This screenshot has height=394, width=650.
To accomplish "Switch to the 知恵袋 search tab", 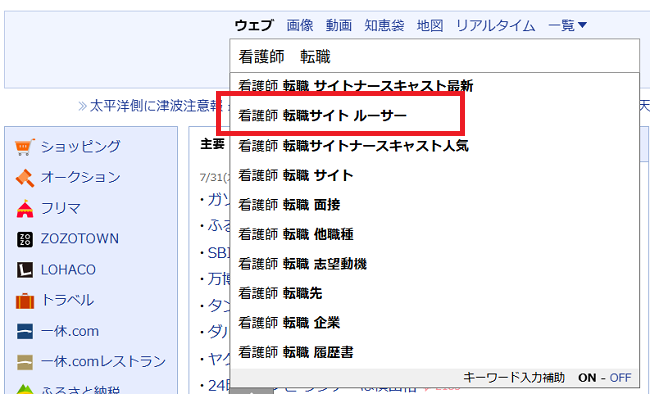I will tap(384, 25).
